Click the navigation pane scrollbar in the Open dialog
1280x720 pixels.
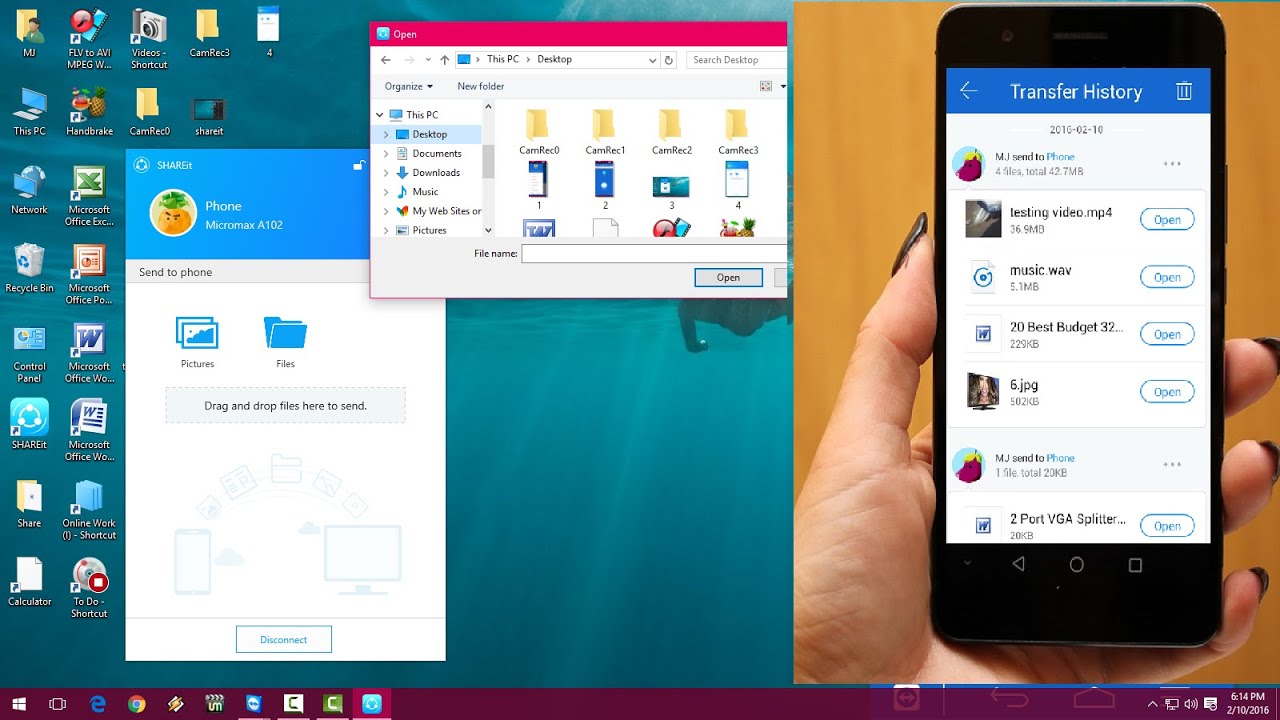[488, 160]
